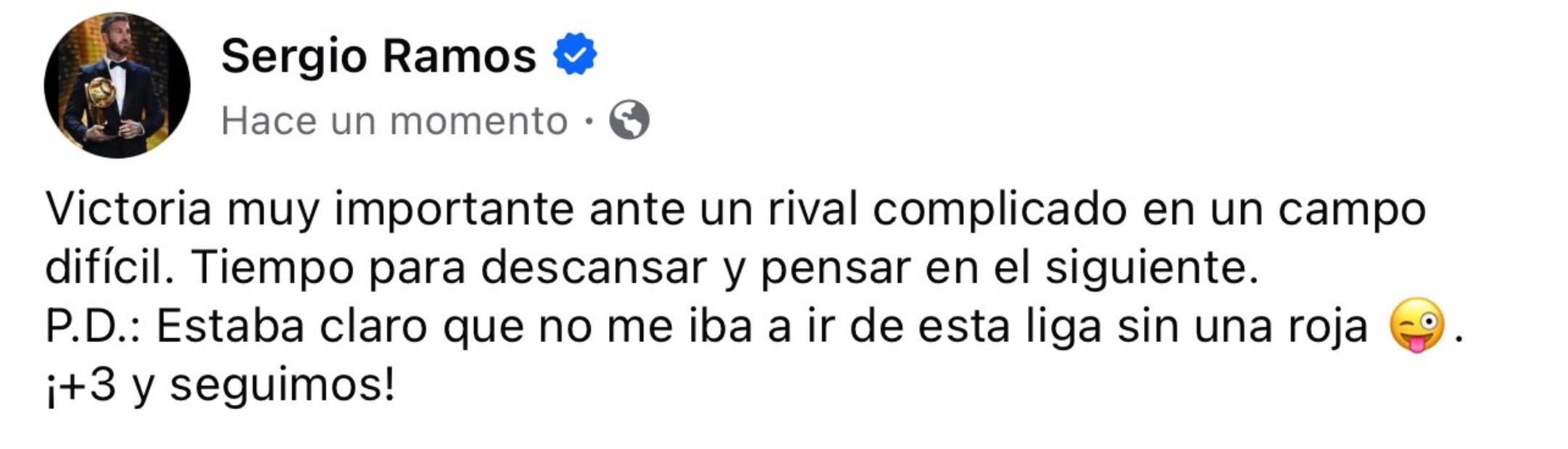Screen dimensions: 1568x449
Task: Click the golden trophy in the profile photo
Action: tap(100, 94)
